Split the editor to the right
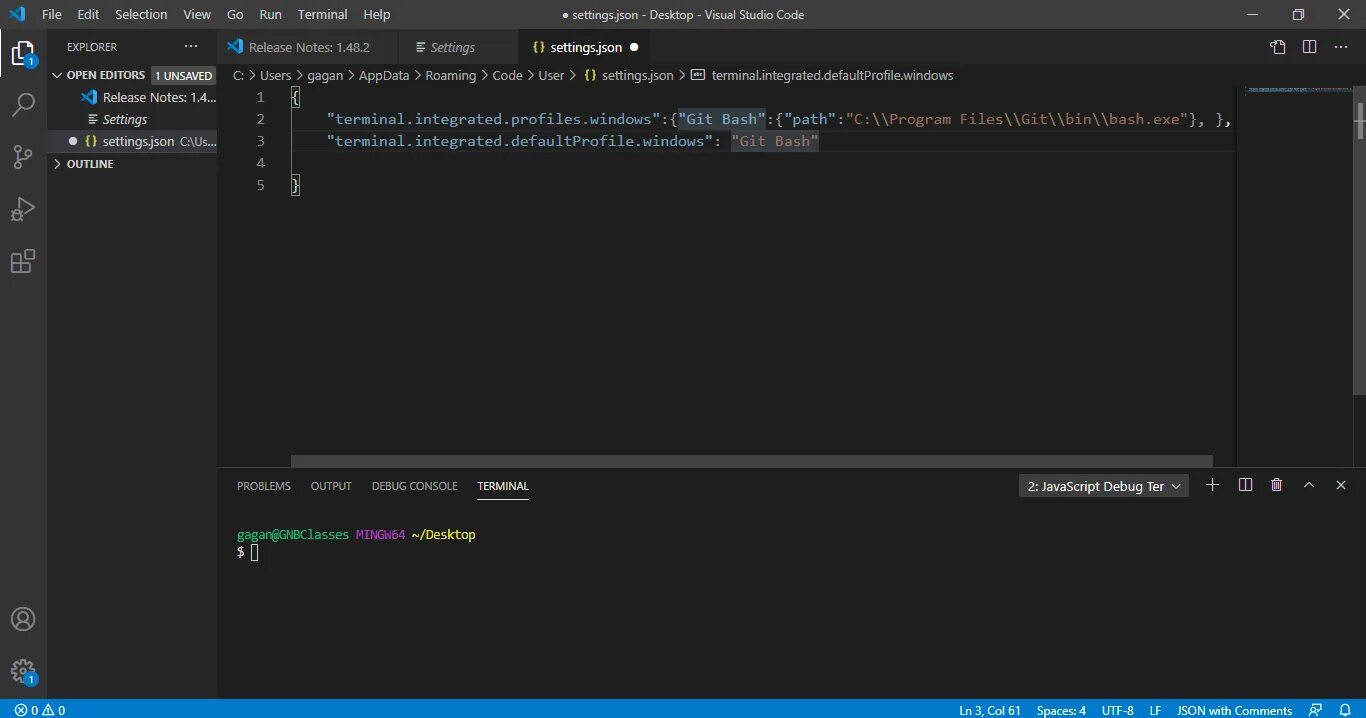The height and width of the screenshot is (718, 1366). click(1309, 47)
